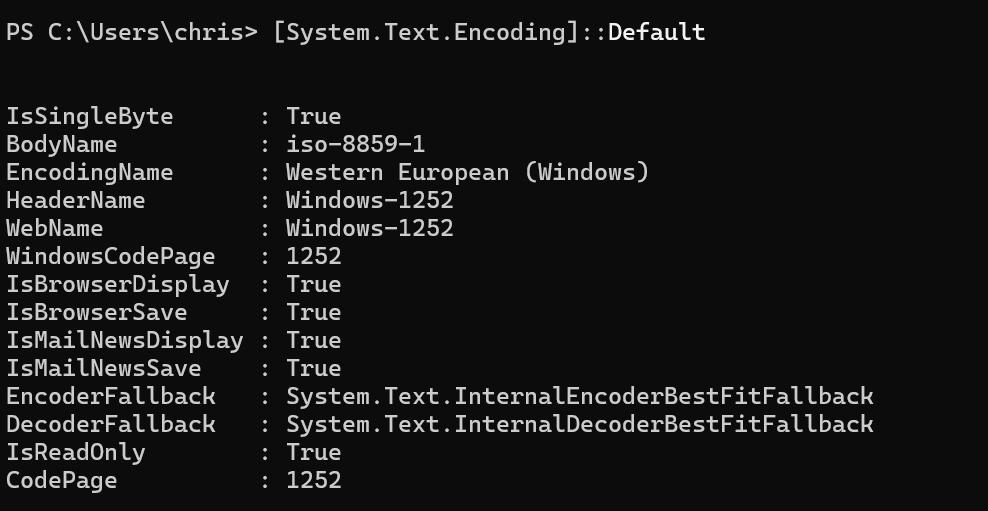Click the Default keyword in the command
The height and width of the screenshot is (511, 988).
click(657, 32)
